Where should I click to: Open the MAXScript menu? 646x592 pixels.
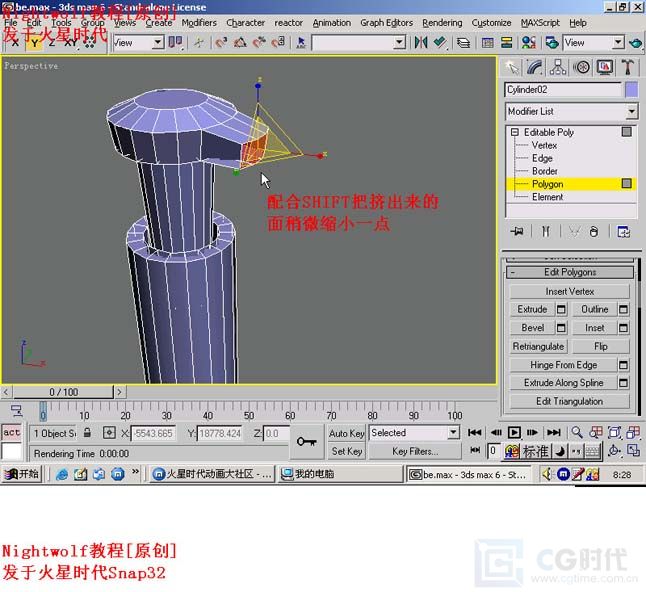click(x=540, y=23)
